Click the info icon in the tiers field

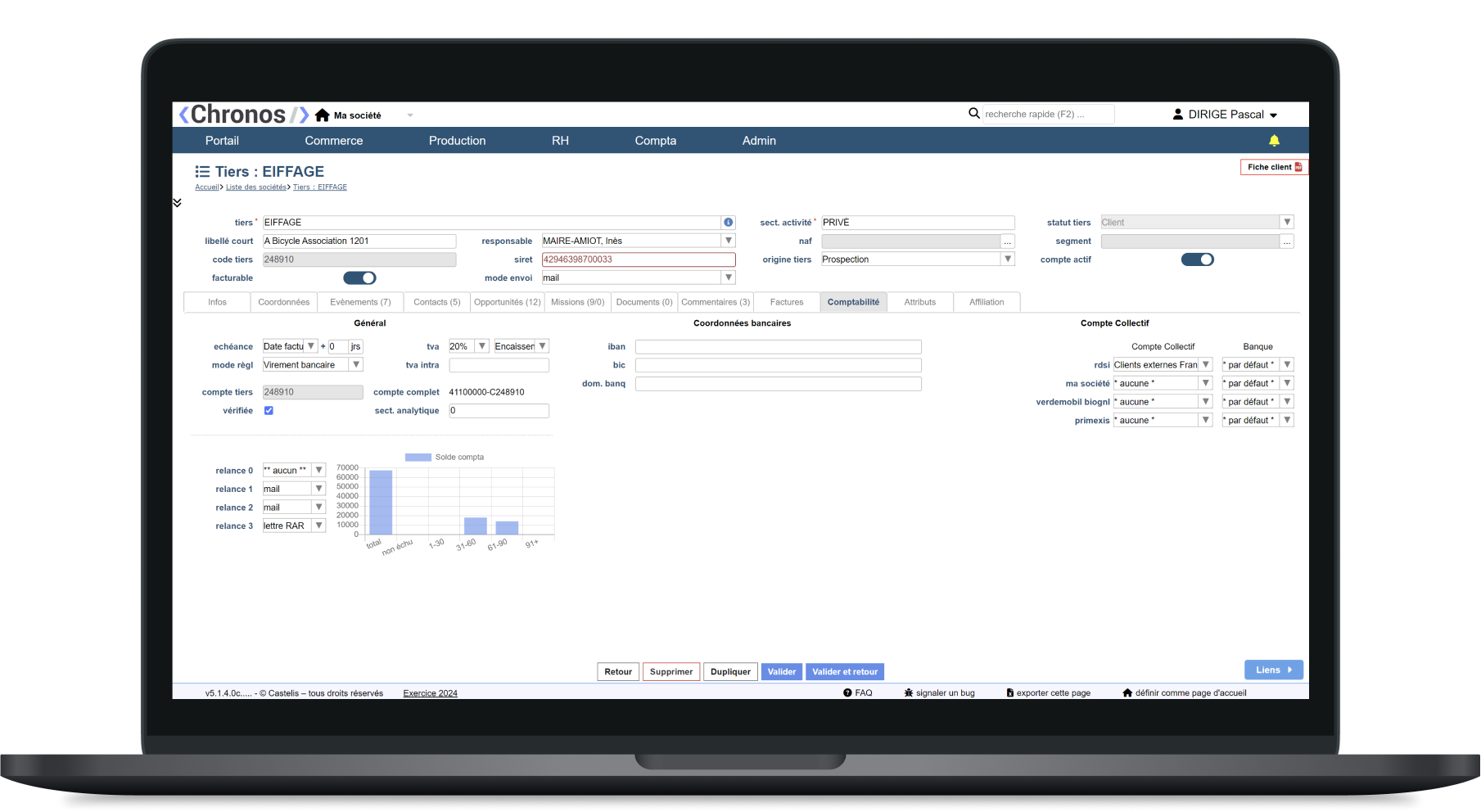(x=728, y=223)
